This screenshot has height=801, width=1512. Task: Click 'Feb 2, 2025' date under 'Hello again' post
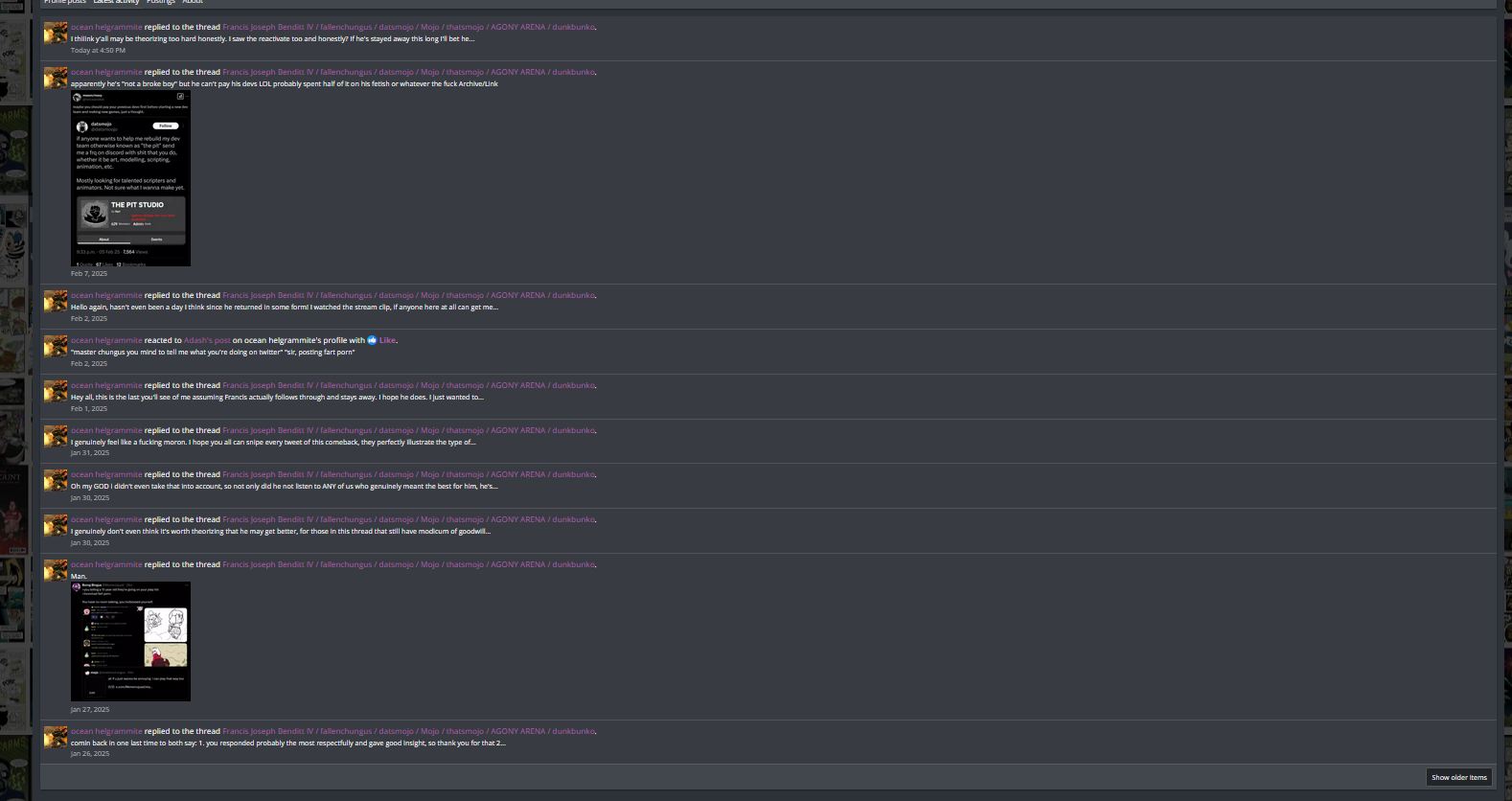click(x=89, y=318)
